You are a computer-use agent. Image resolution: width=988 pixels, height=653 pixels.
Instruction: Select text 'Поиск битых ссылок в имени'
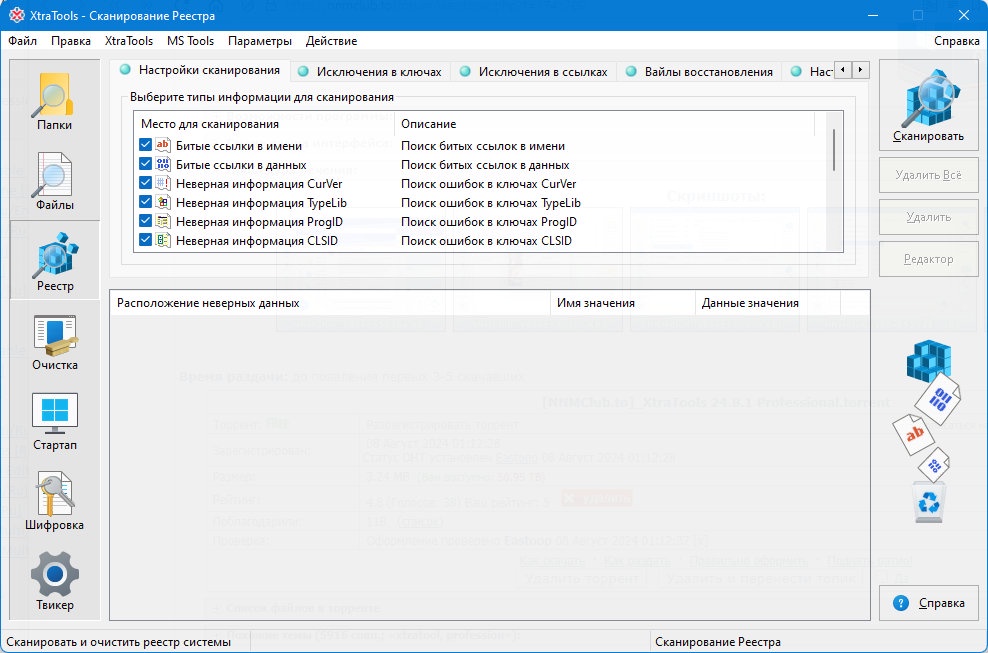tap(483, 146)
